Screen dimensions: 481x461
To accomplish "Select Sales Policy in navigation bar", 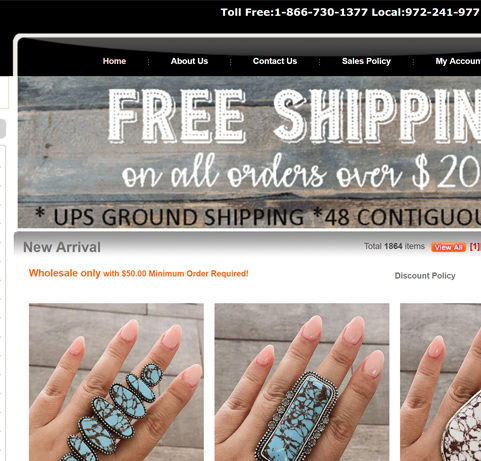I will point(366,61).
